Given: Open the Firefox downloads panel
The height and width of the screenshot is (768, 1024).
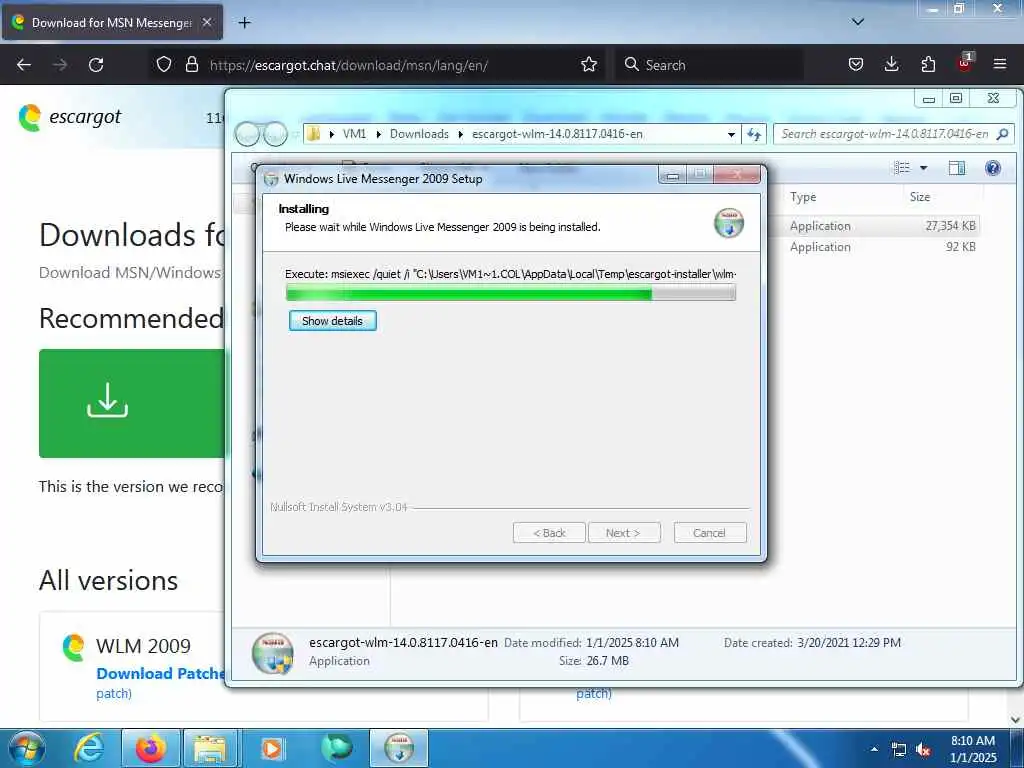Looking at the screenshot, I should tap(891, 65).
